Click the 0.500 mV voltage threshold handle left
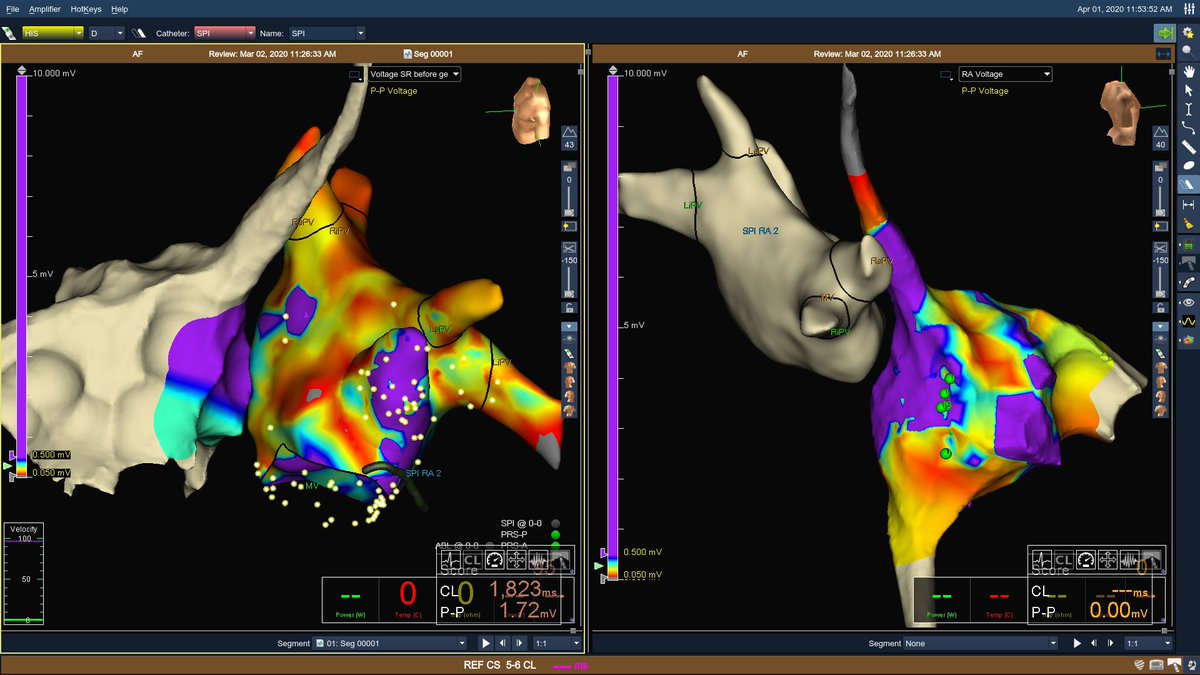The width and height of the screenshot is (1200, 675). pos(12,455)
